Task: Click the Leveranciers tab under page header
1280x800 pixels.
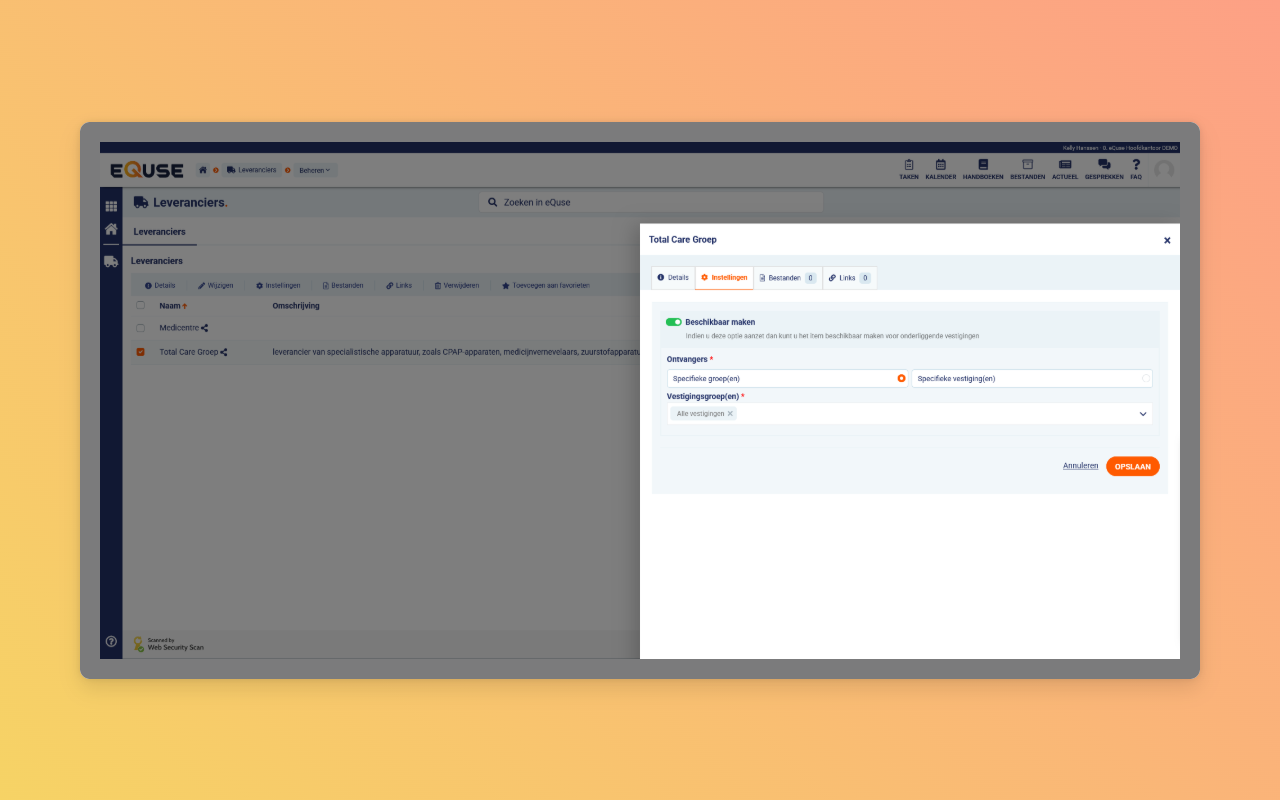Action: click(x=160, y=232)
